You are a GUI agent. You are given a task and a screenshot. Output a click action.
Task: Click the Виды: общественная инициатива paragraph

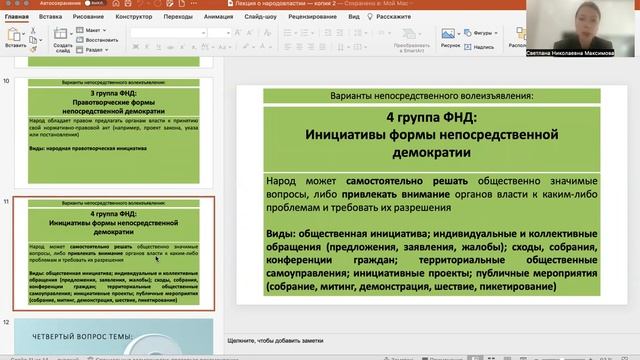coord(431,260)
